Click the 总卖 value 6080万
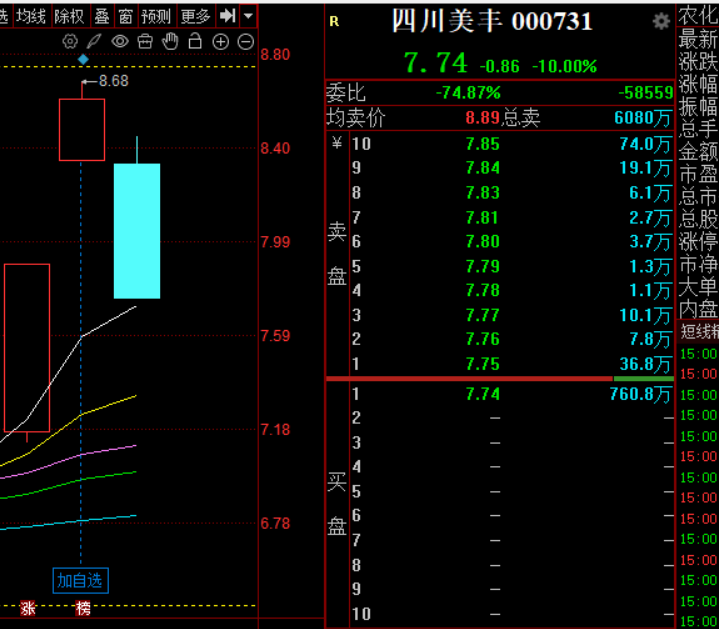The width and height of the screenshot is (719, 629). coord(642,118)
